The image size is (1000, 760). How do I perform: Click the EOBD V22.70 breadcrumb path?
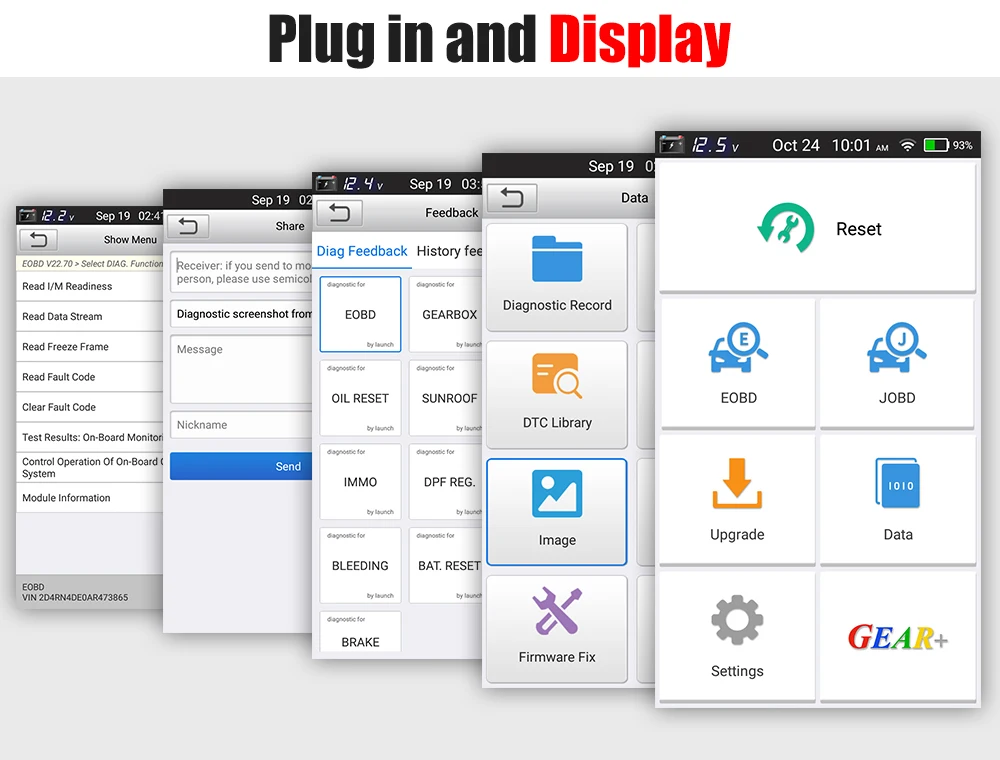[x=92, y=263]
